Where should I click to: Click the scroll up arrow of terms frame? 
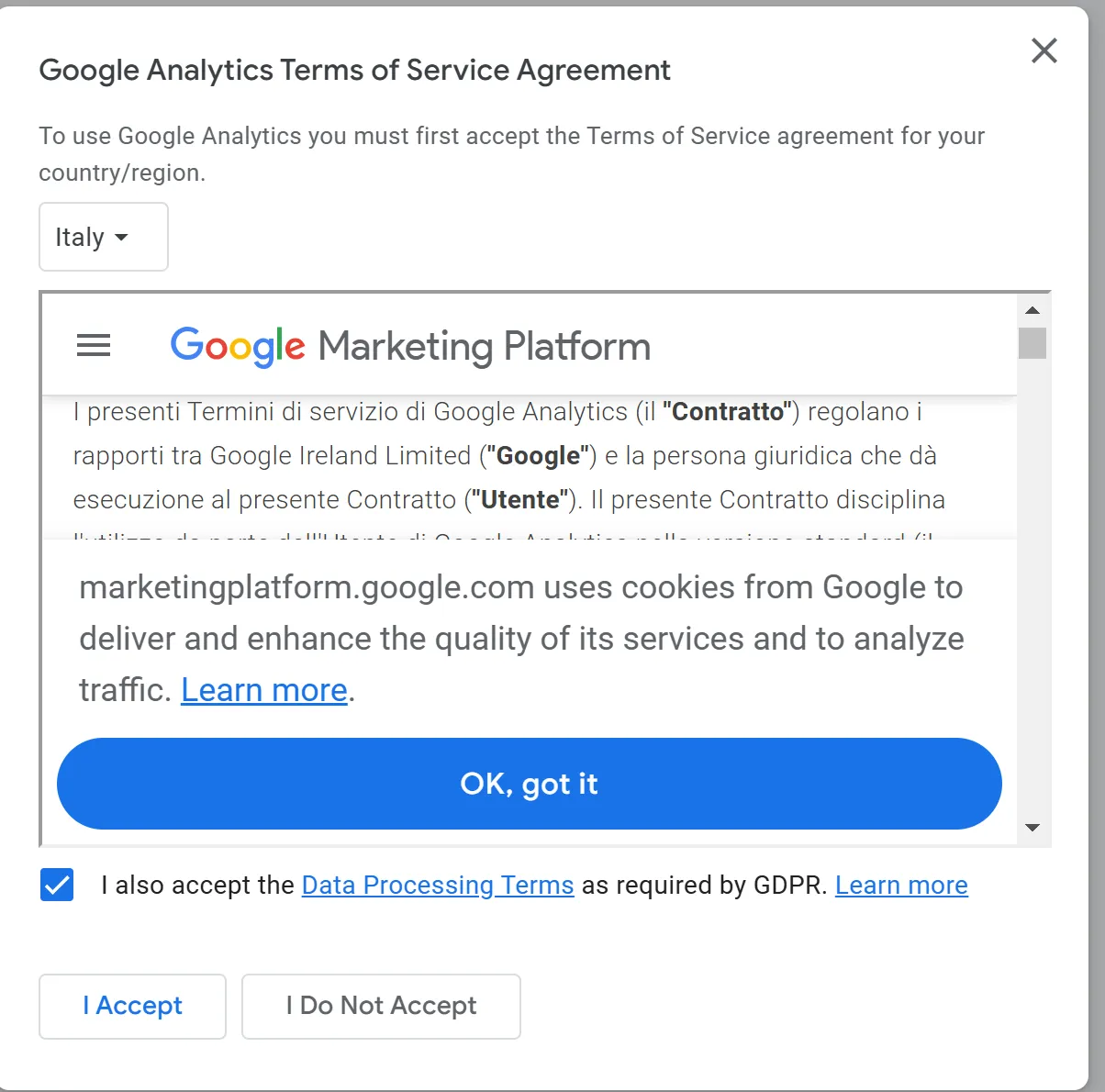coord(1032,310)
